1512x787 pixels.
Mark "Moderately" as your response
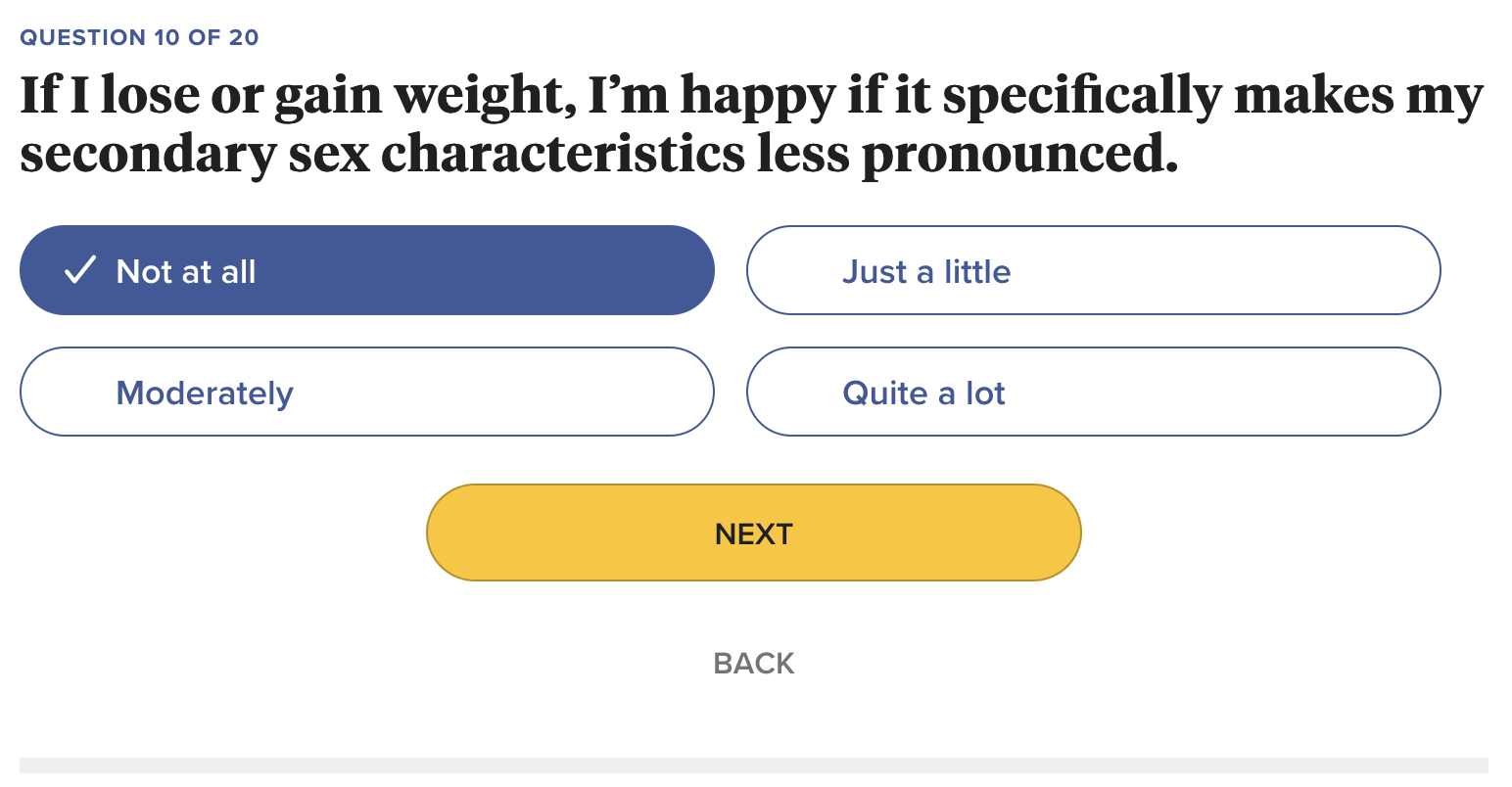pos(366,392)
